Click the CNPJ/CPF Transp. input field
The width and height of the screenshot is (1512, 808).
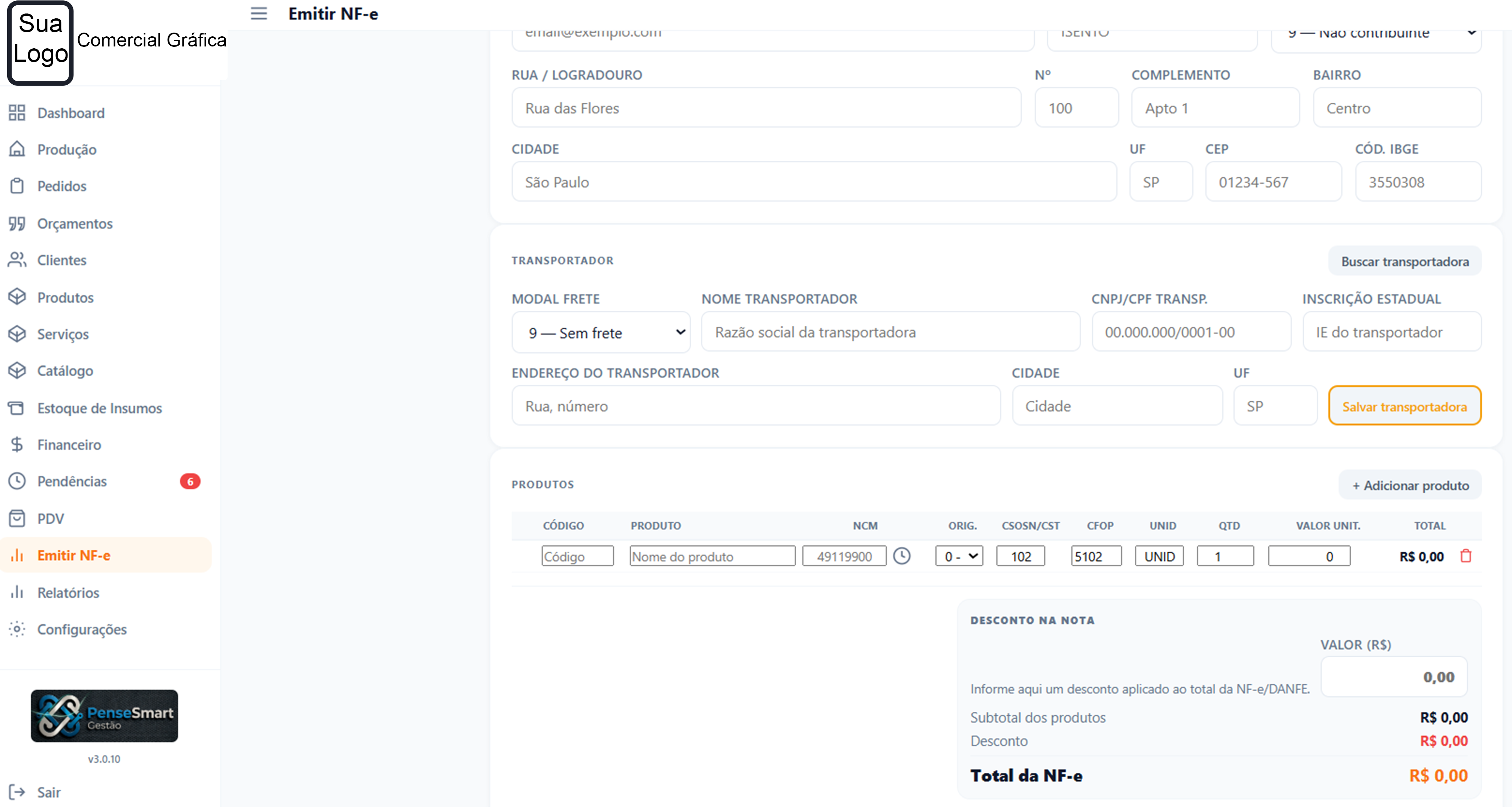1191,332
